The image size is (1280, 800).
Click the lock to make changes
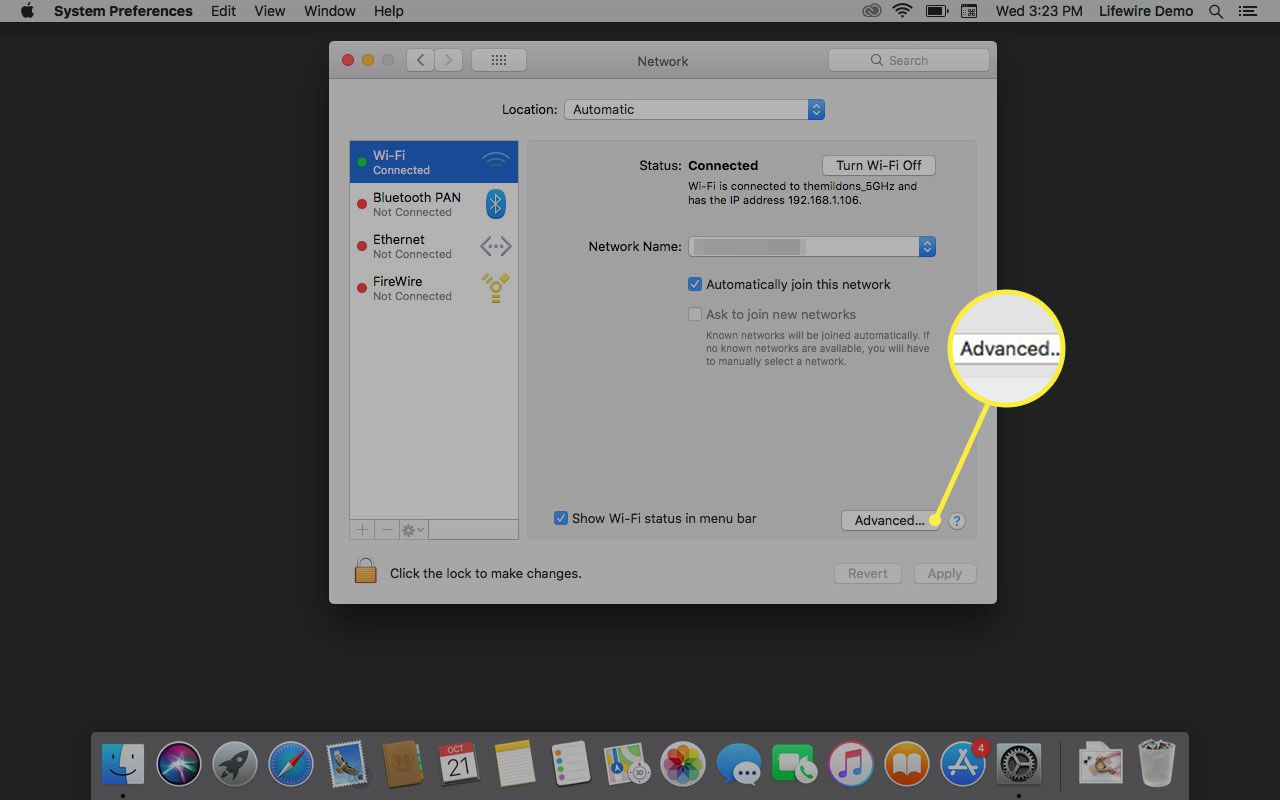(365, 571)
